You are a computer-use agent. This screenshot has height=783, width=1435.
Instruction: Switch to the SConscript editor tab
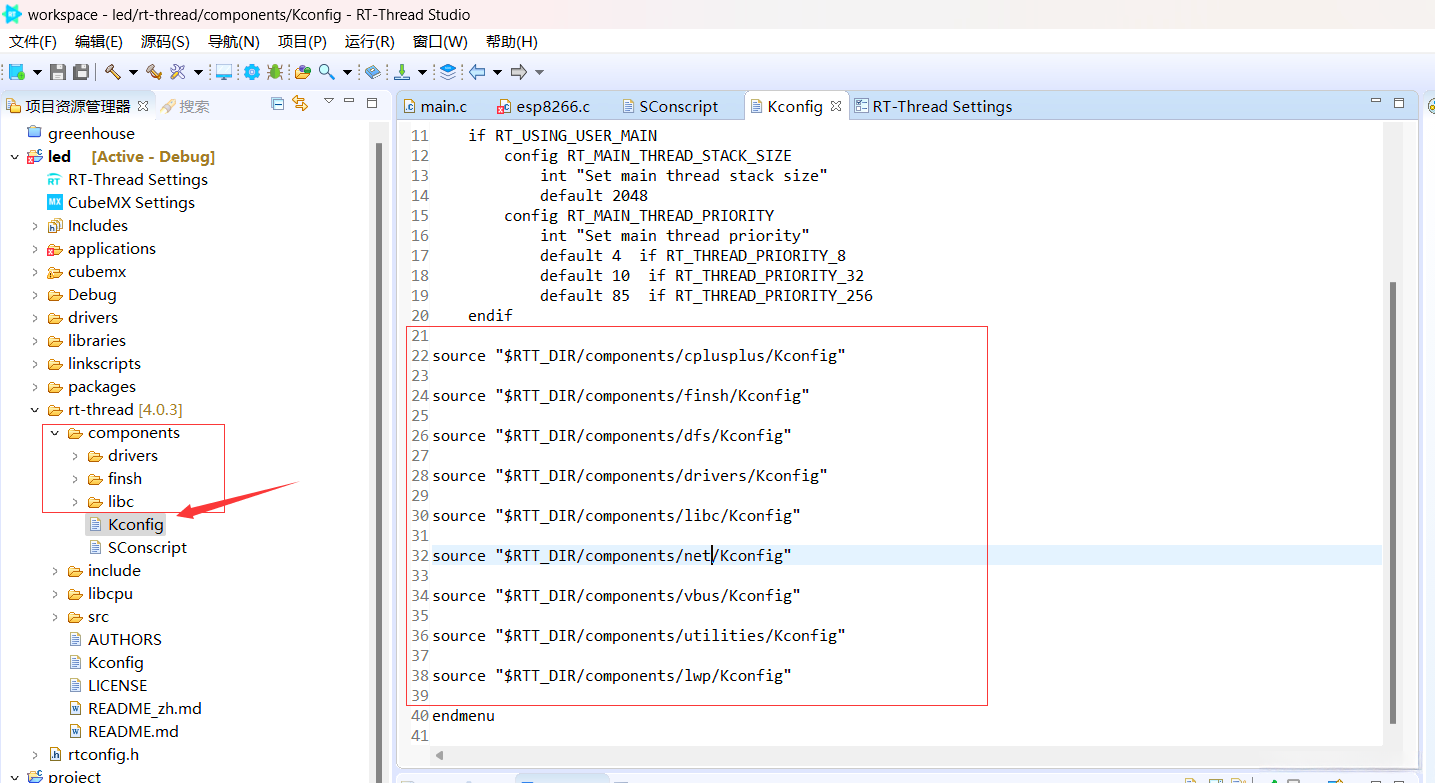(x=670, y=106)
